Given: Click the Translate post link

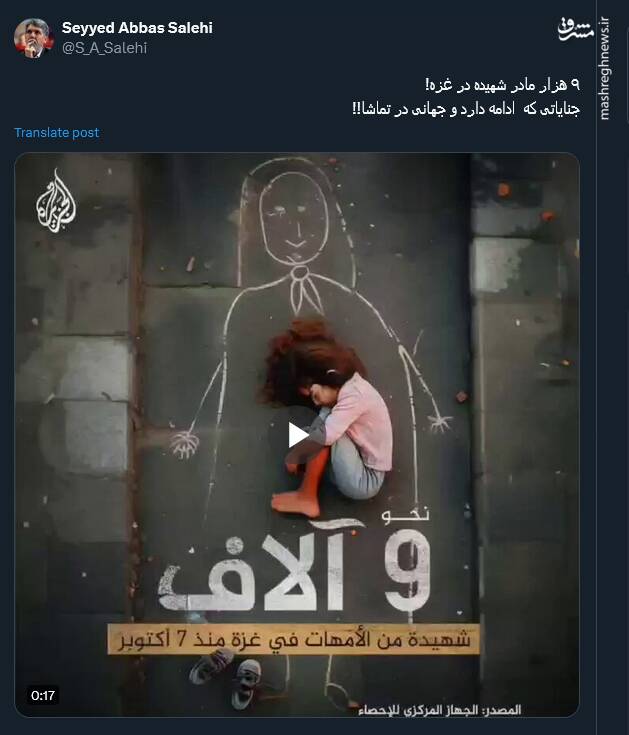Looking at the screenshot, I should pos(57,133).
